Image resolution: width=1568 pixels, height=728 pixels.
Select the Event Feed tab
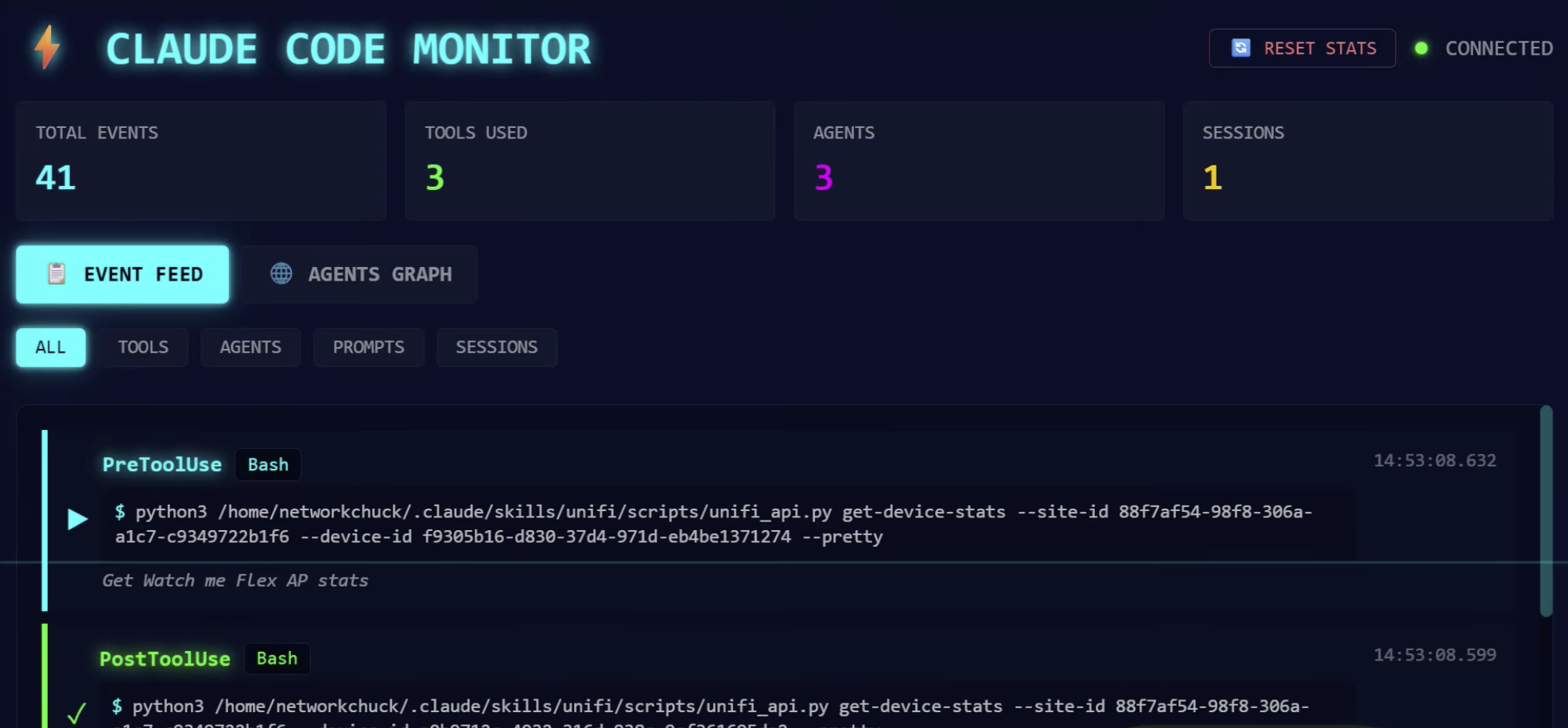tap(122, 274)
